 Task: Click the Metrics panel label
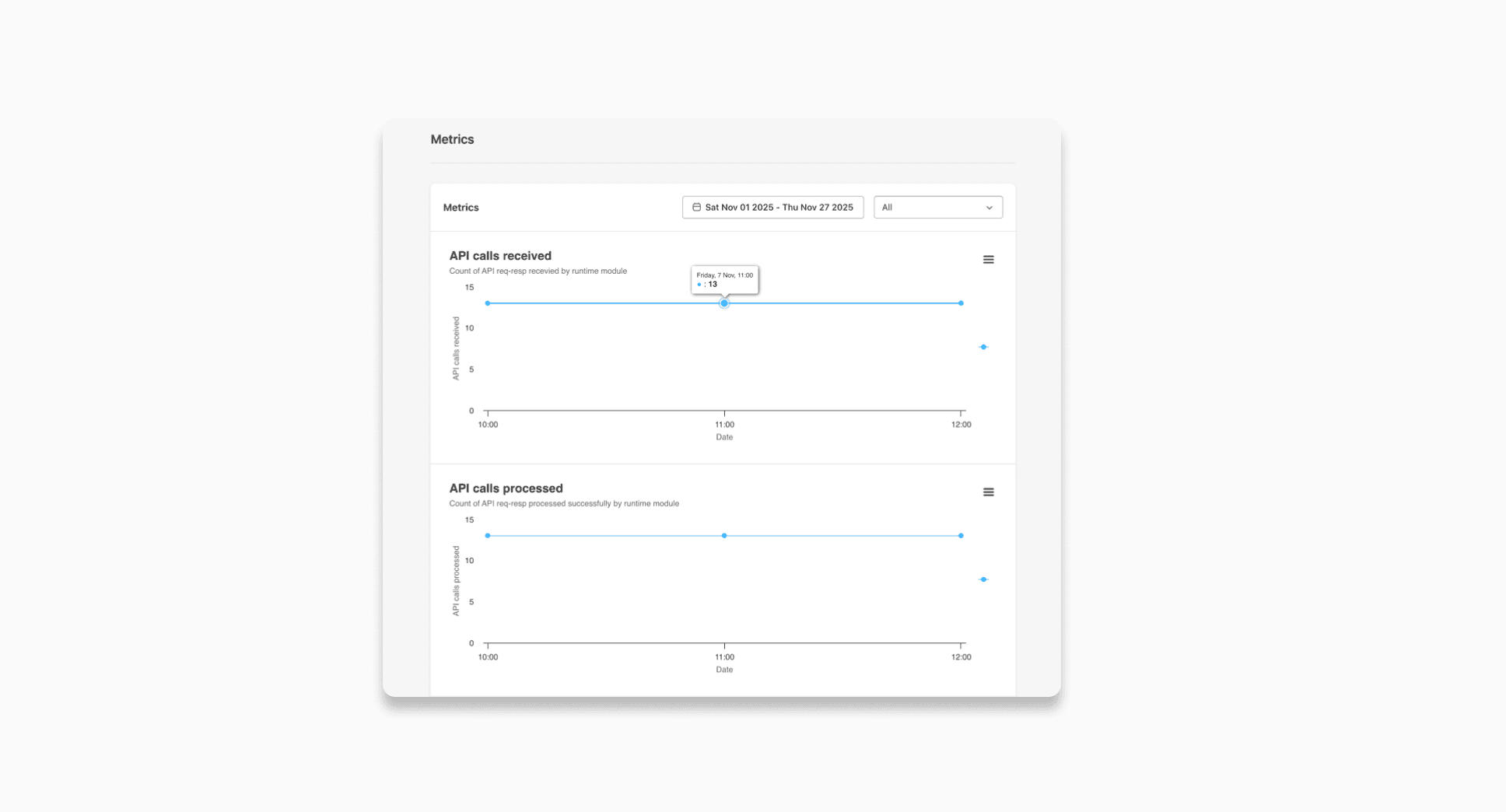[461, 207]
